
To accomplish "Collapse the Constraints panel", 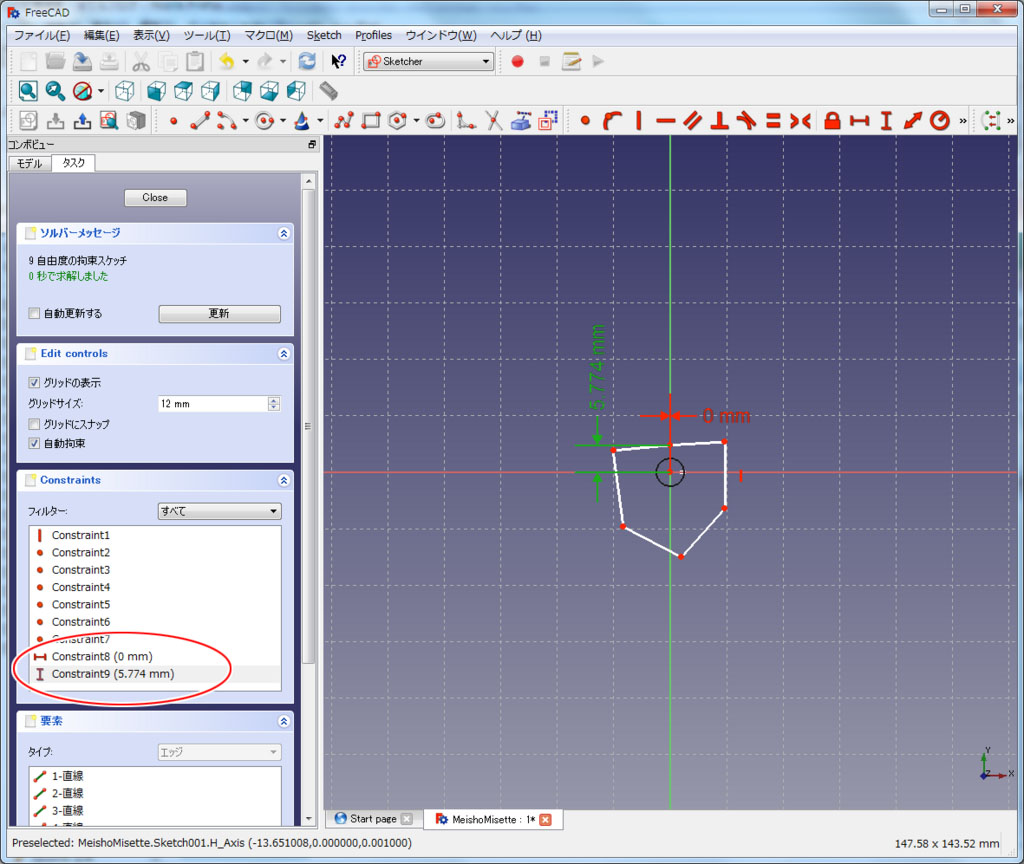I will [284, 481].
